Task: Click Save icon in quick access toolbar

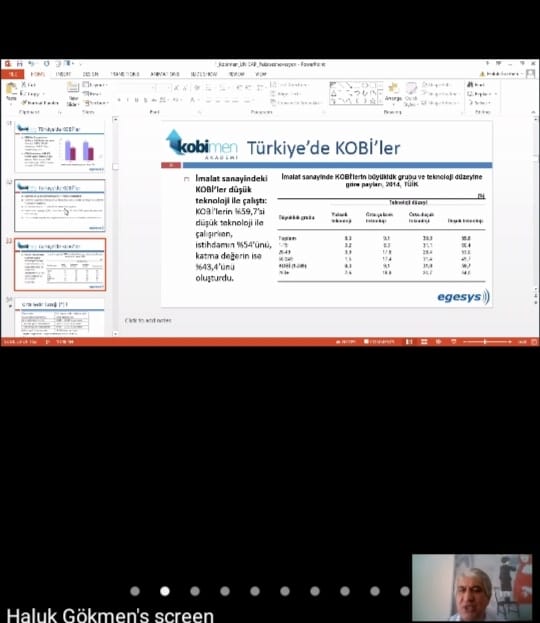Action: 19,64
